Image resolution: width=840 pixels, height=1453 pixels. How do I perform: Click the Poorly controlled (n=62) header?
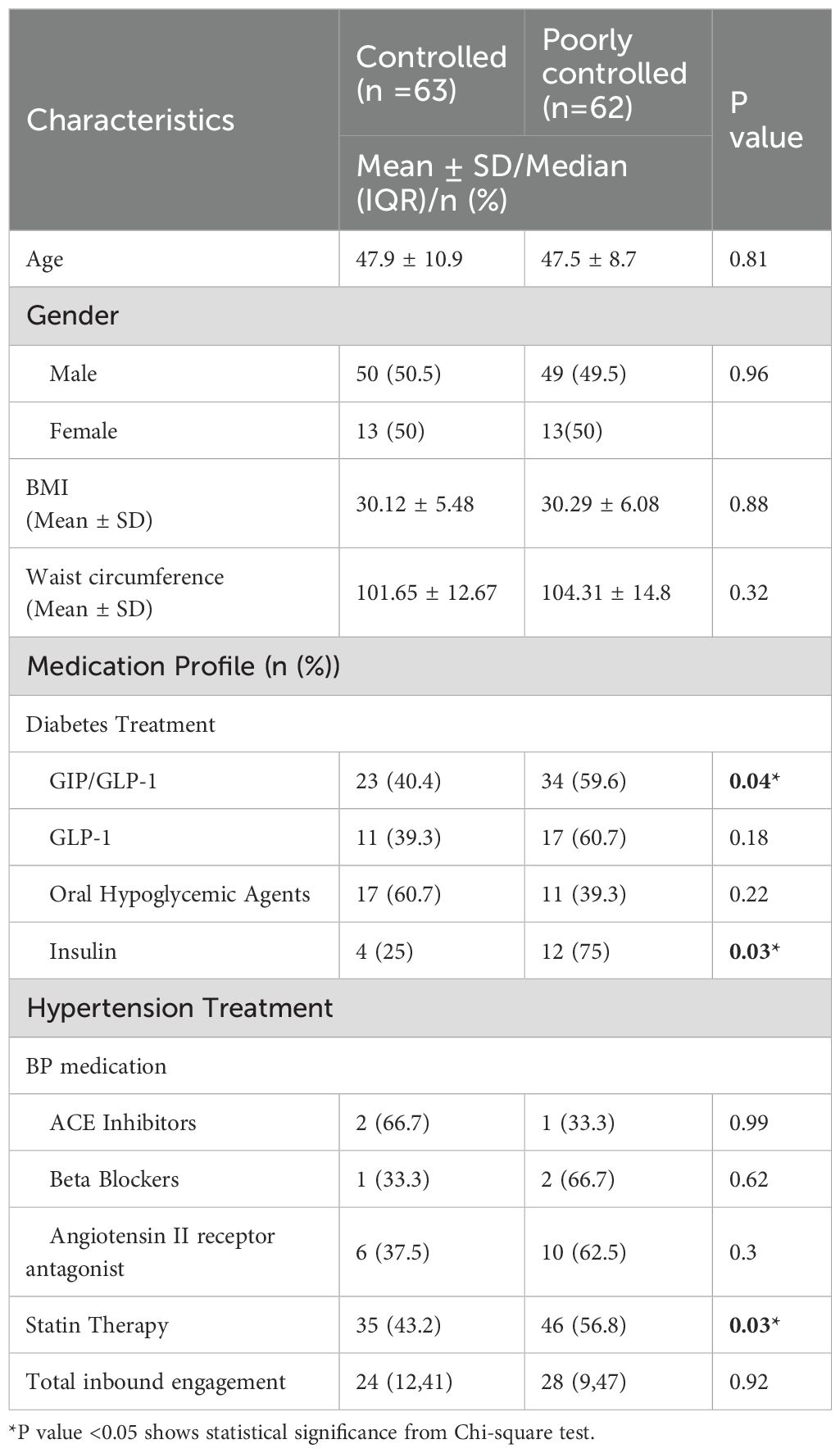tap(615, 73)
